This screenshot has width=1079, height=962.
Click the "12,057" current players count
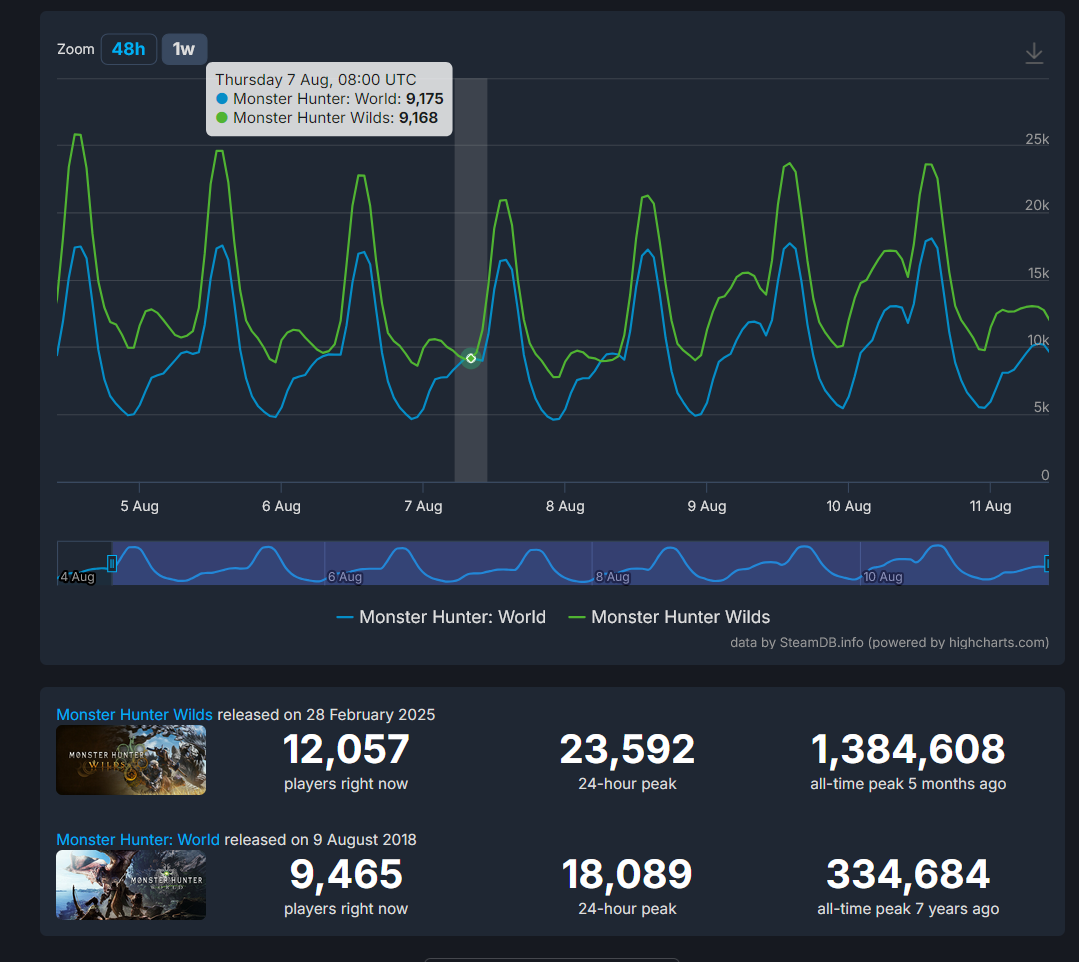346,749
